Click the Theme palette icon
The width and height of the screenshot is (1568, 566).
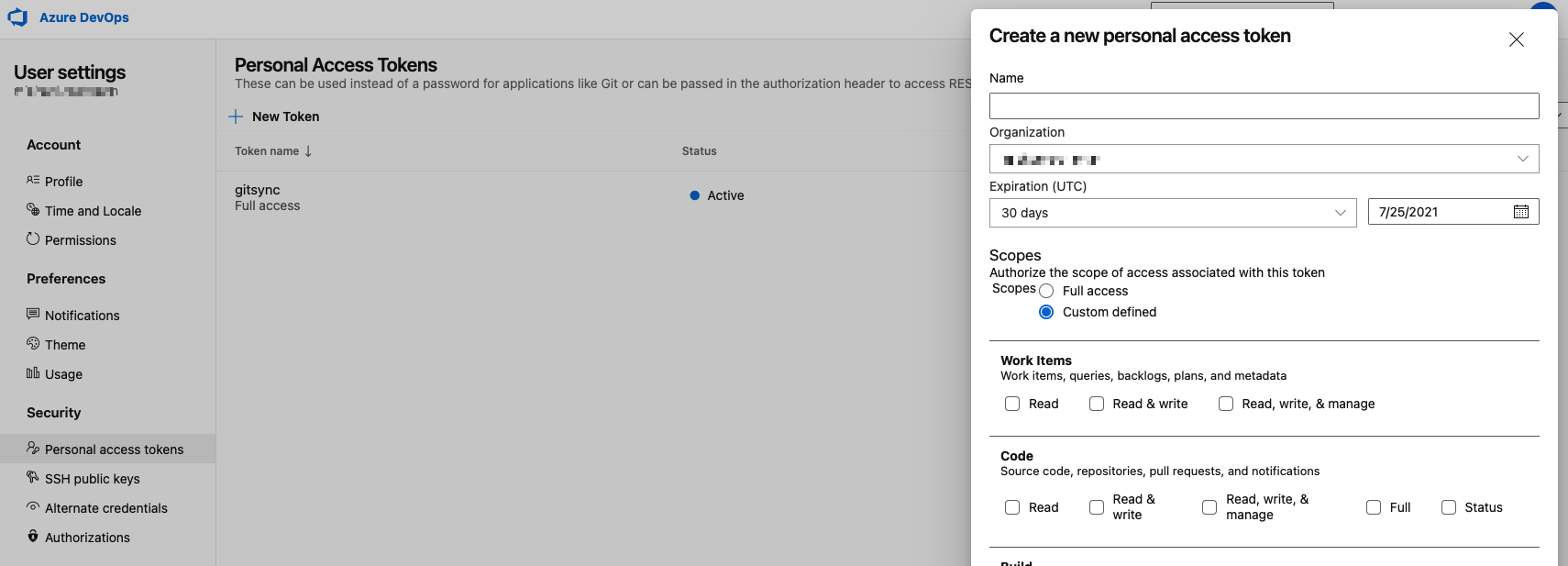33,344
